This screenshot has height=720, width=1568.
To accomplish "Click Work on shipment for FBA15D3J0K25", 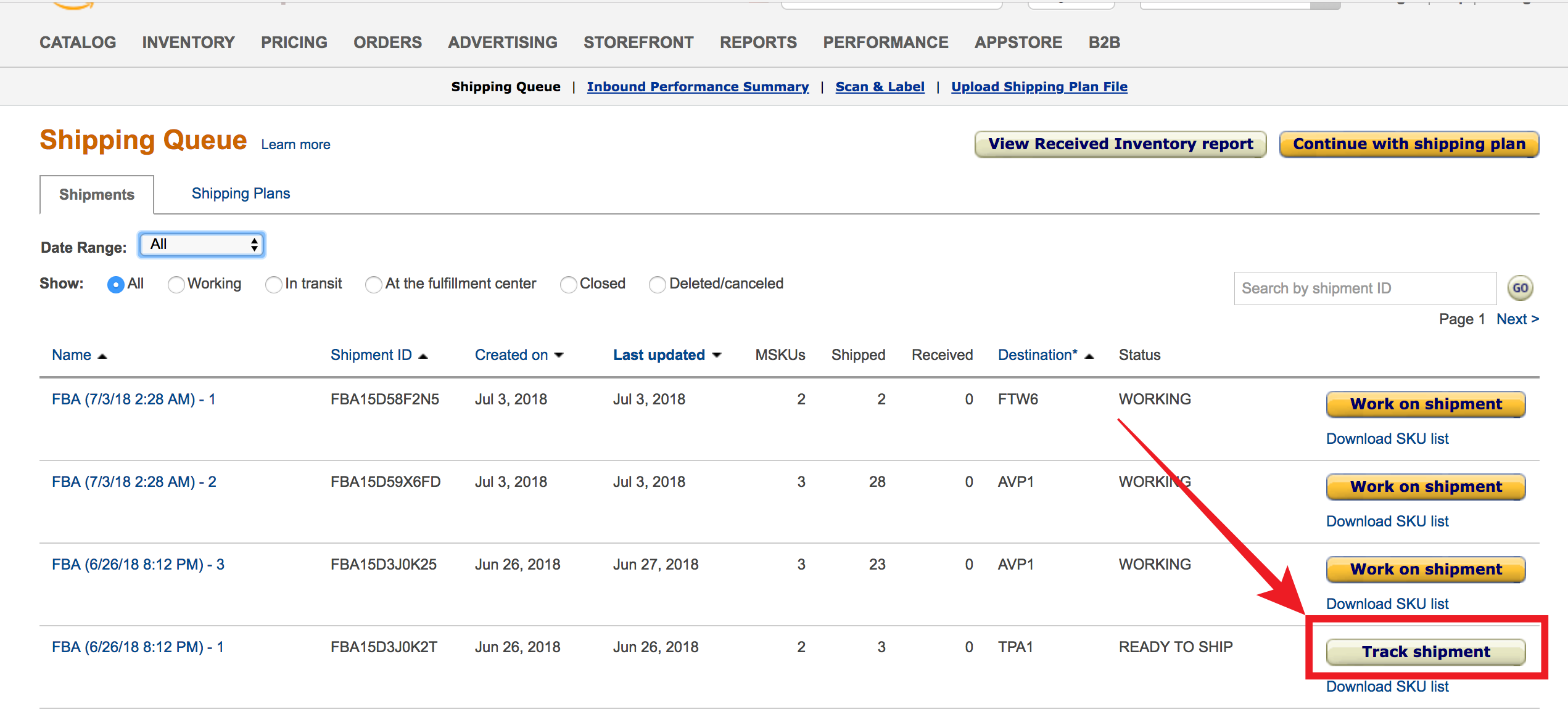I will pyautogui.click(x=1426, y=570).
